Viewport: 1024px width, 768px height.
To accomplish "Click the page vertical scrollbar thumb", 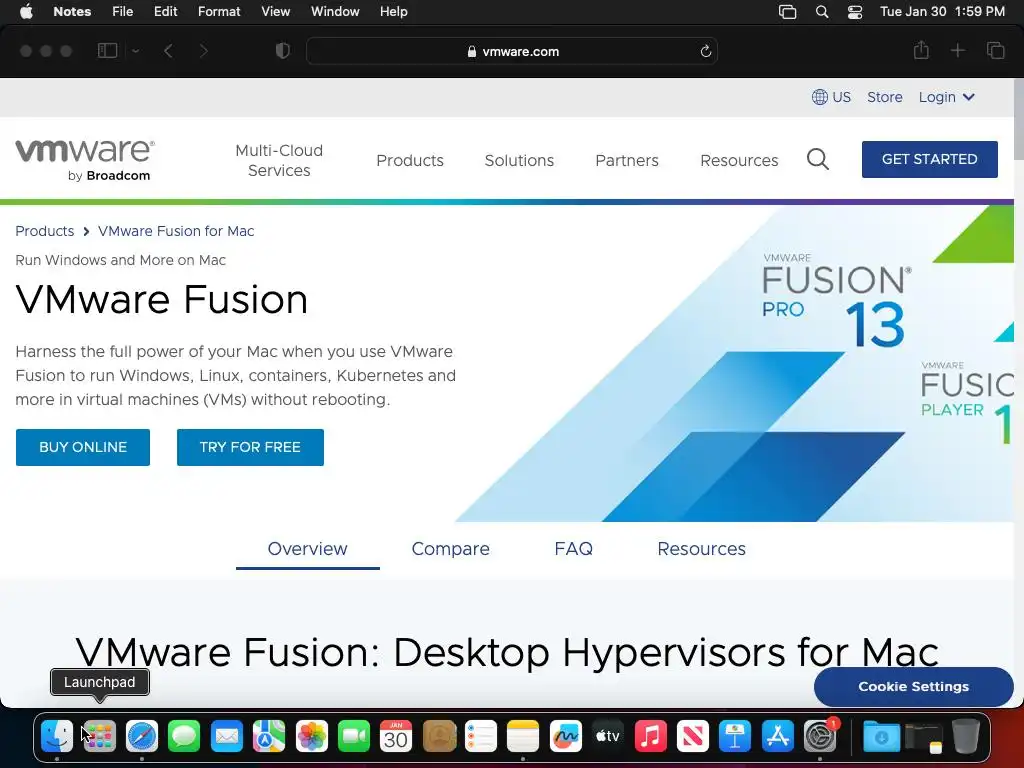I will click(1019, 119).
